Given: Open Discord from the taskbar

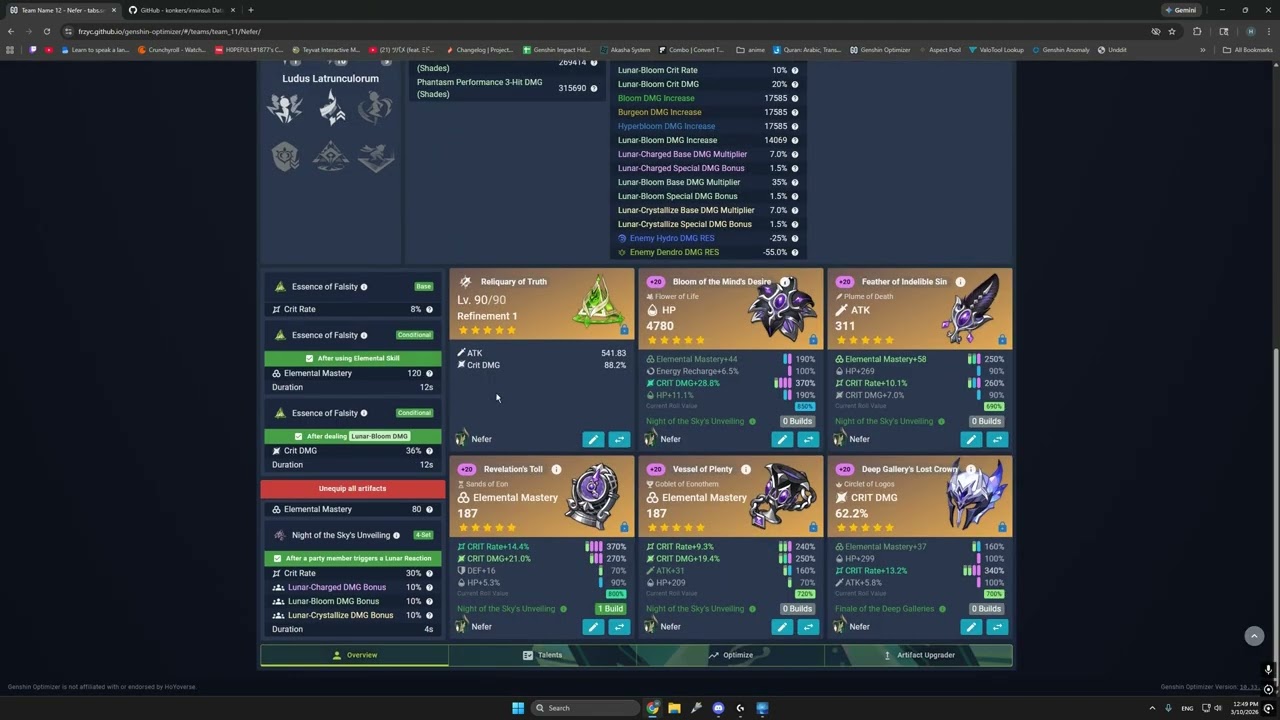Looking at the screenshot, I should (718, 708).
